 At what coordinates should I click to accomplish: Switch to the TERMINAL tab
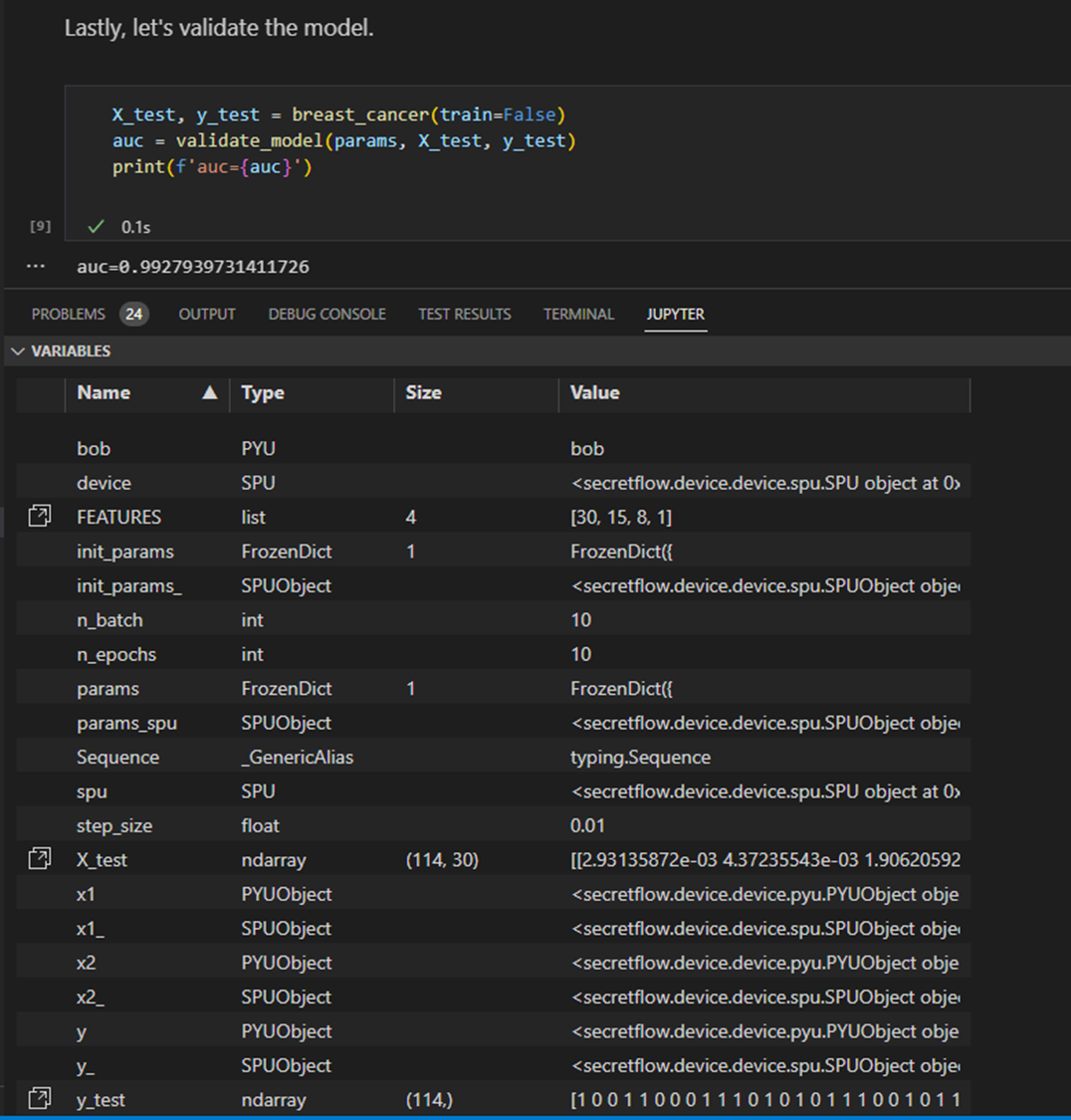(x=579, y=313)
